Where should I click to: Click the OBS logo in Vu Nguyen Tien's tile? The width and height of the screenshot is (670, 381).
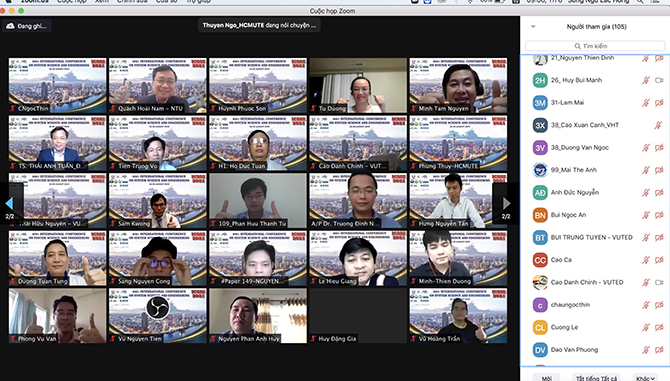158,308
